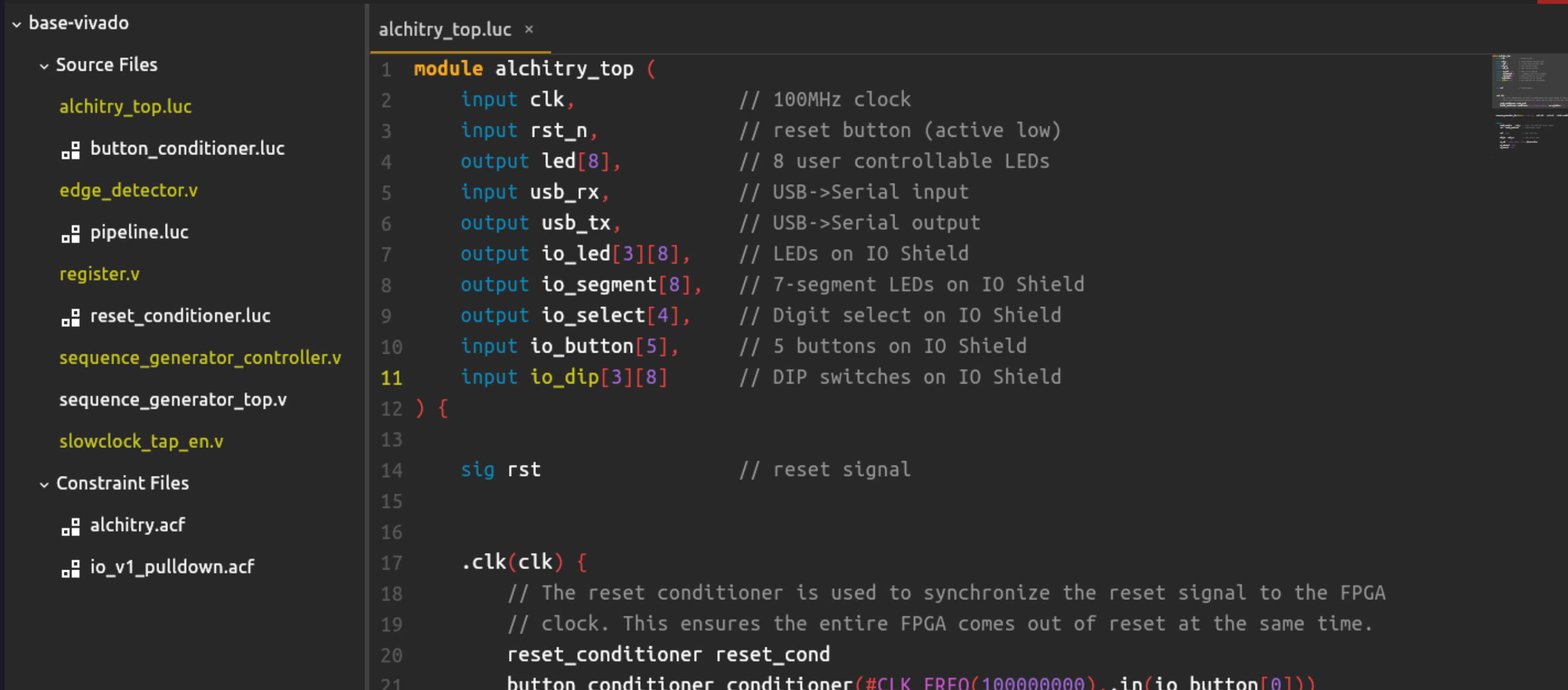The height and width of the screenshot is (690, 1568).
Task: Open alchitry_top.luc in the file tree
Action: 125,106
